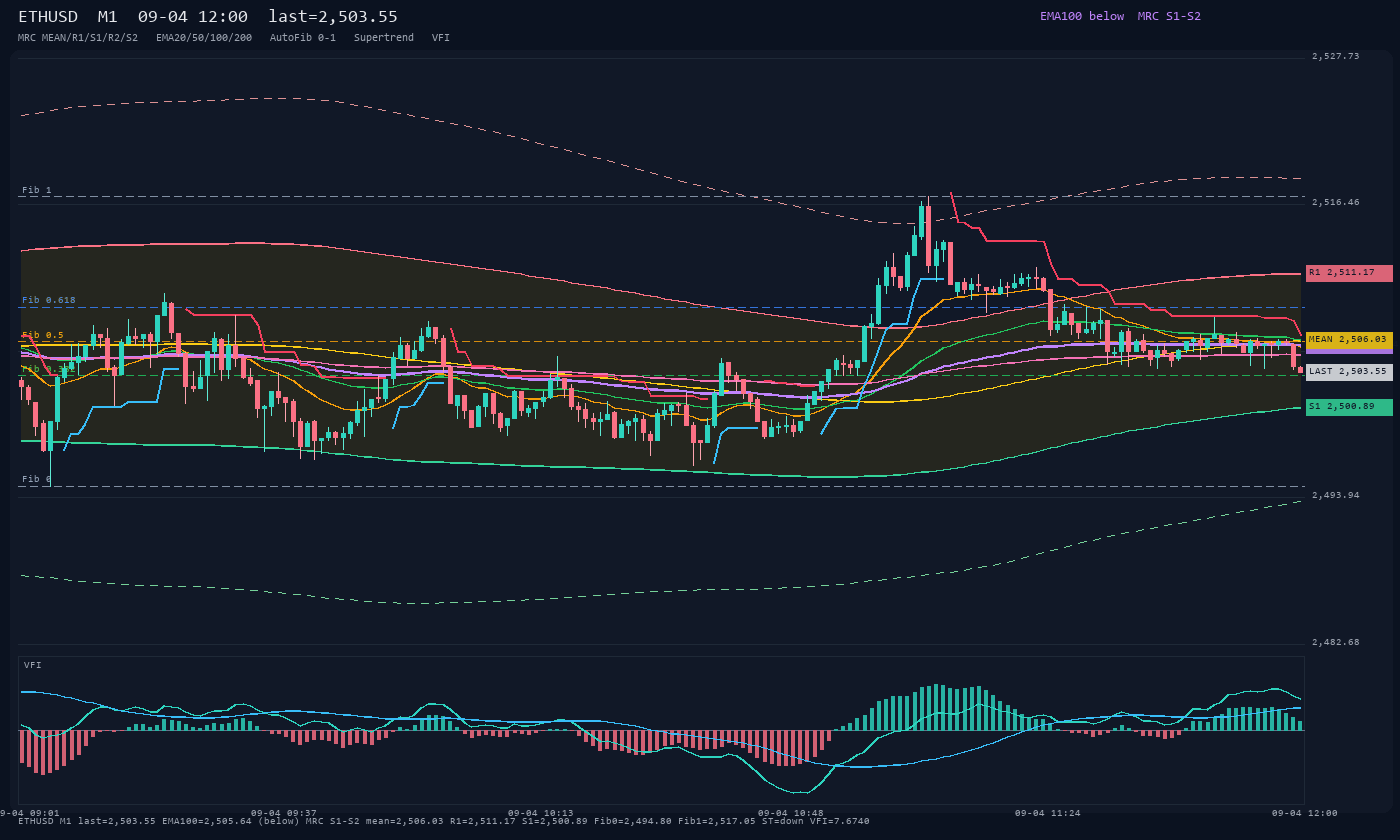Viewport: 1400px width, 840px height.
Task: Click the MEAN 2,506.03 price label
Action: tap(1349, 340)
